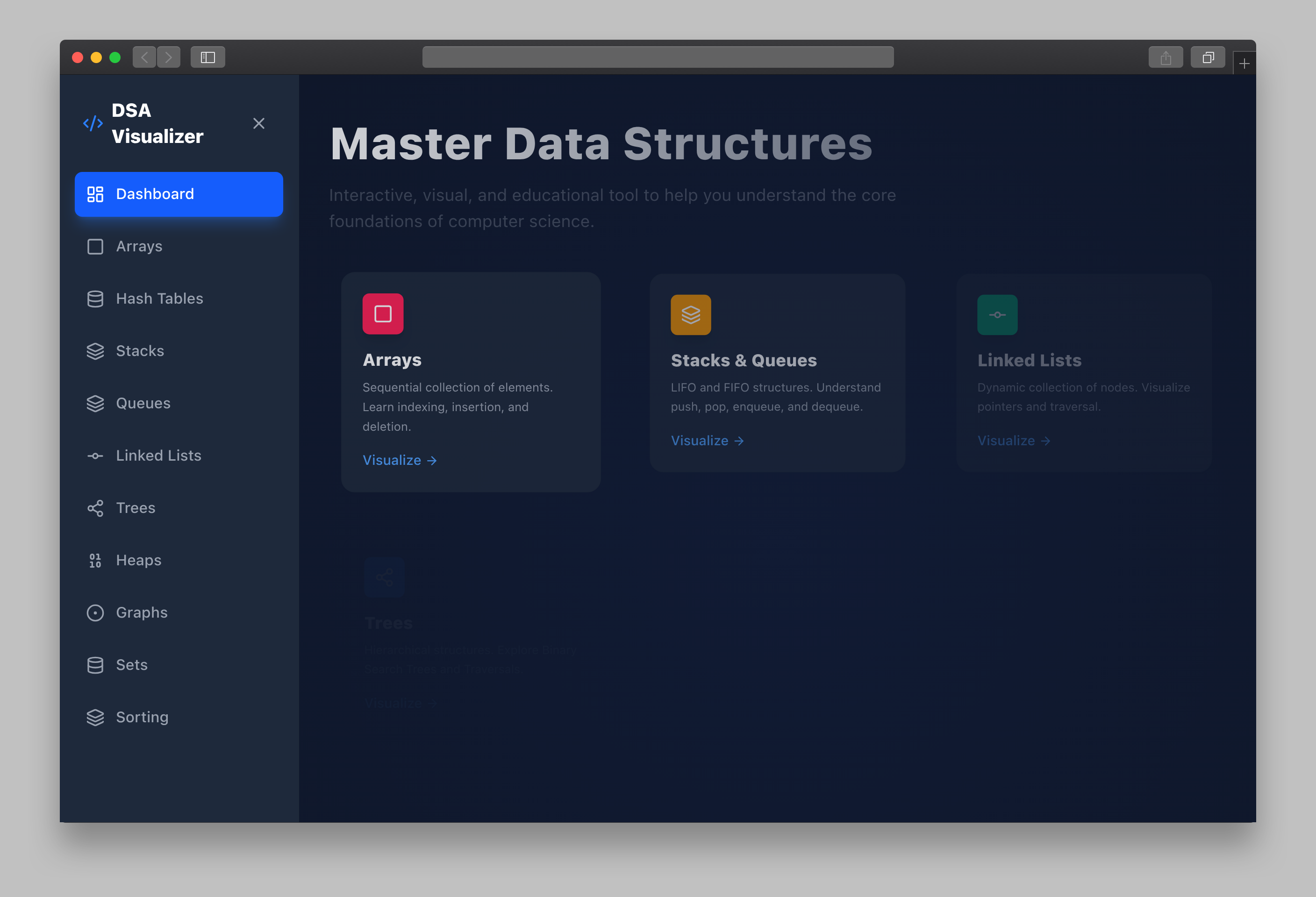Go forward with browser forward arrow
Screen dimensions: 1316x897
(169, 57)
